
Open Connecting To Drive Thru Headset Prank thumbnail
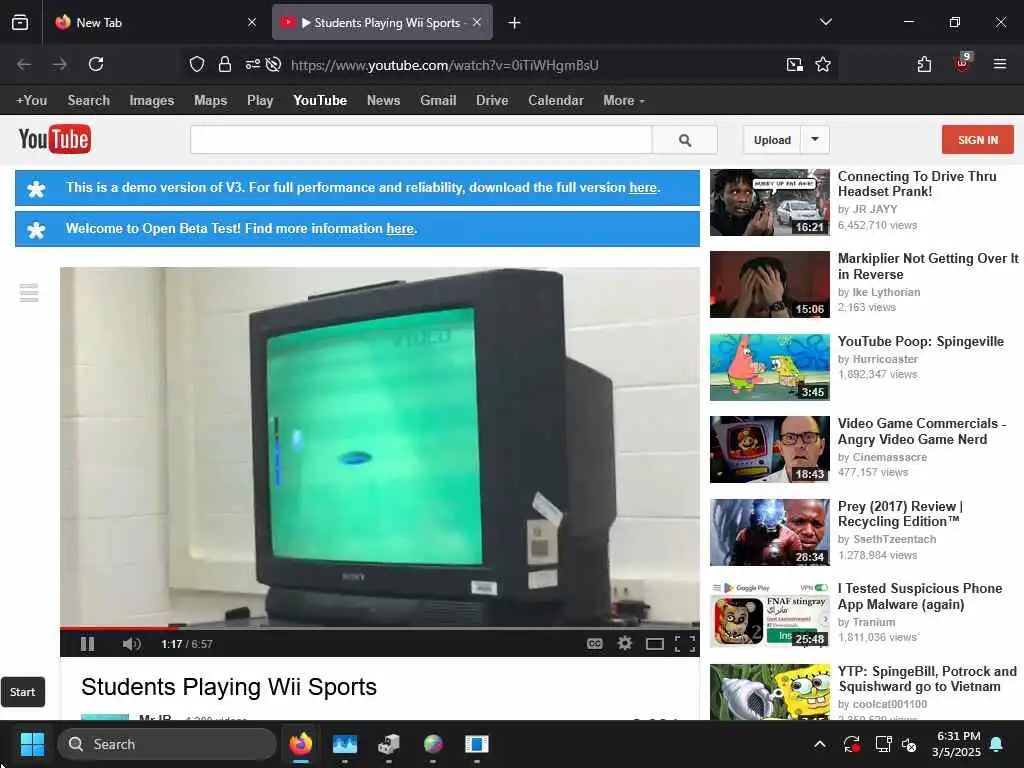(x=769, y=202)
